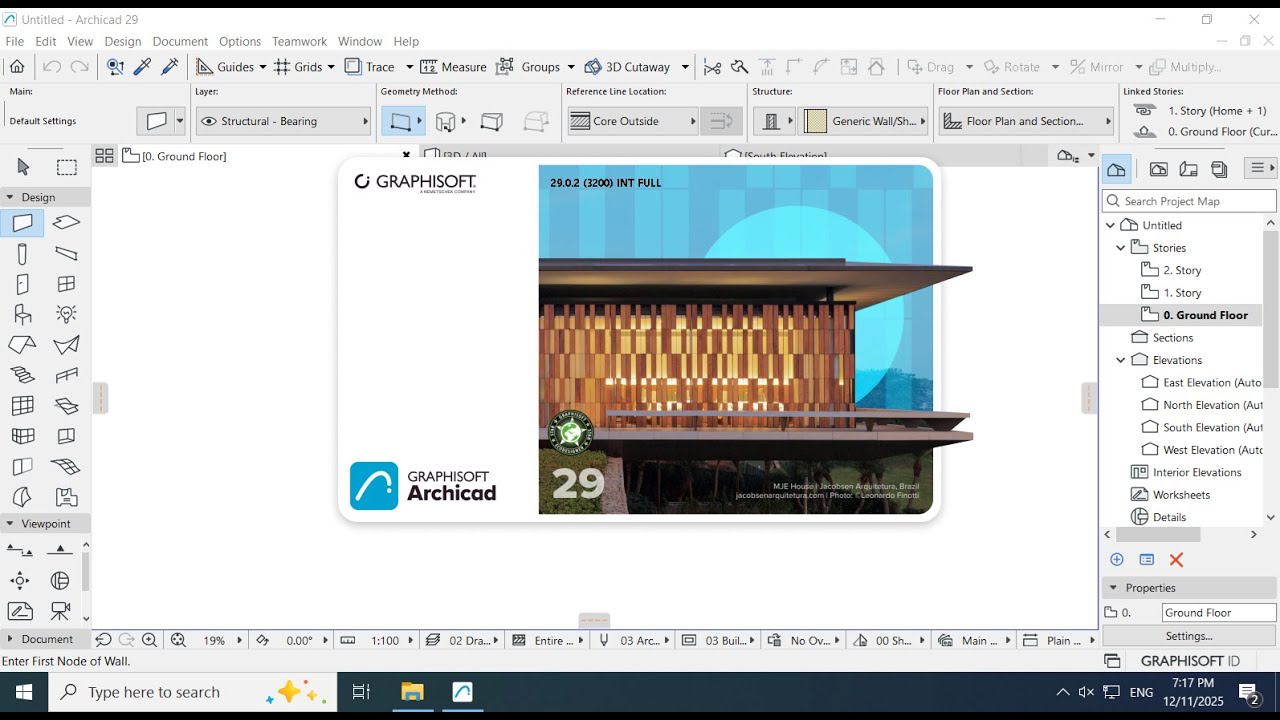
Task: Click the Settings... button
Action: click(1189, 636)
